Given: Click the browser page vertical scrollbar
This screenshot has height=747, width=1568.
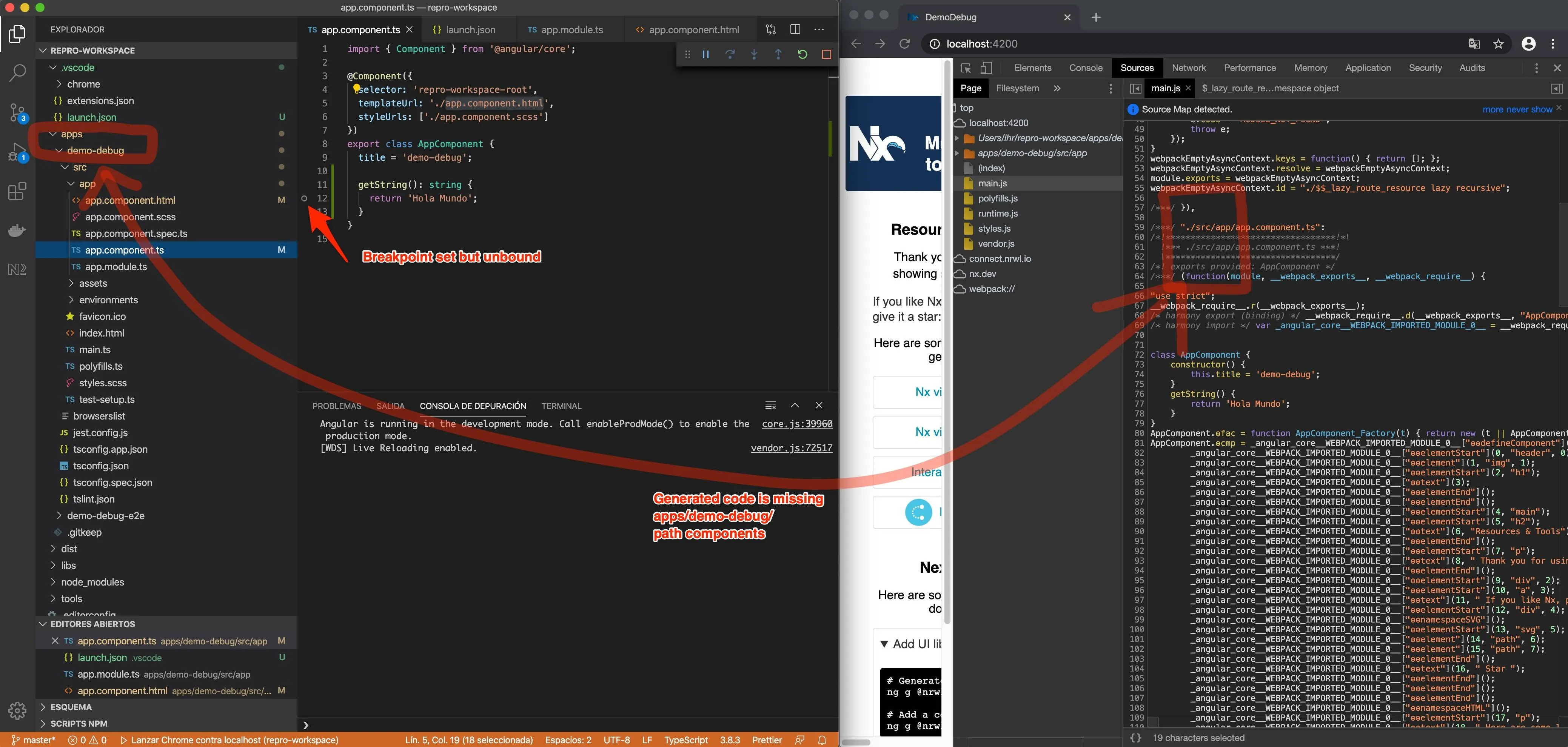Looking at the screenshot, I should click(947, 341).
